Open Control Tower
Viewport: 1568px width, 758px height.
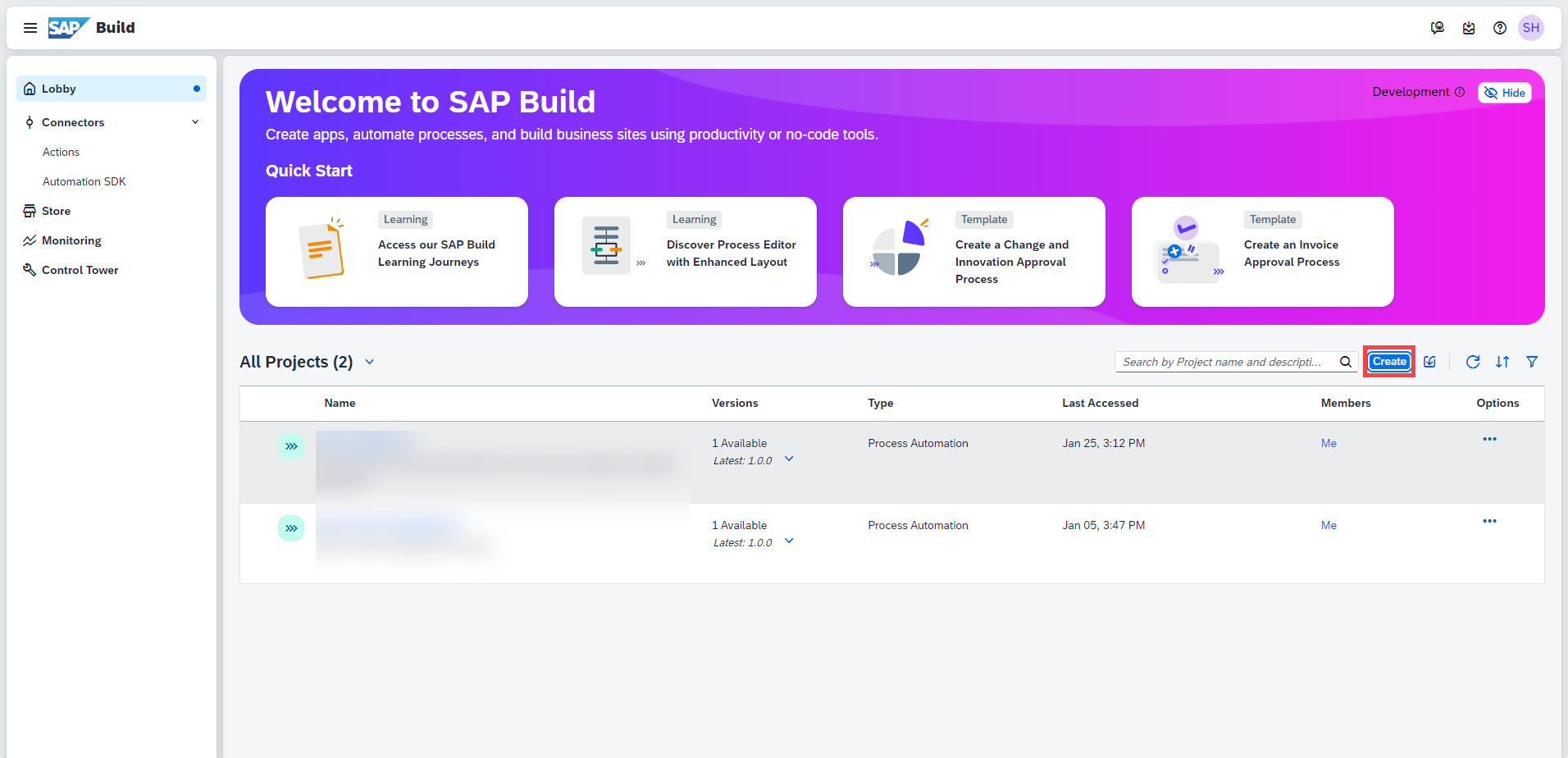click(80, 270)
